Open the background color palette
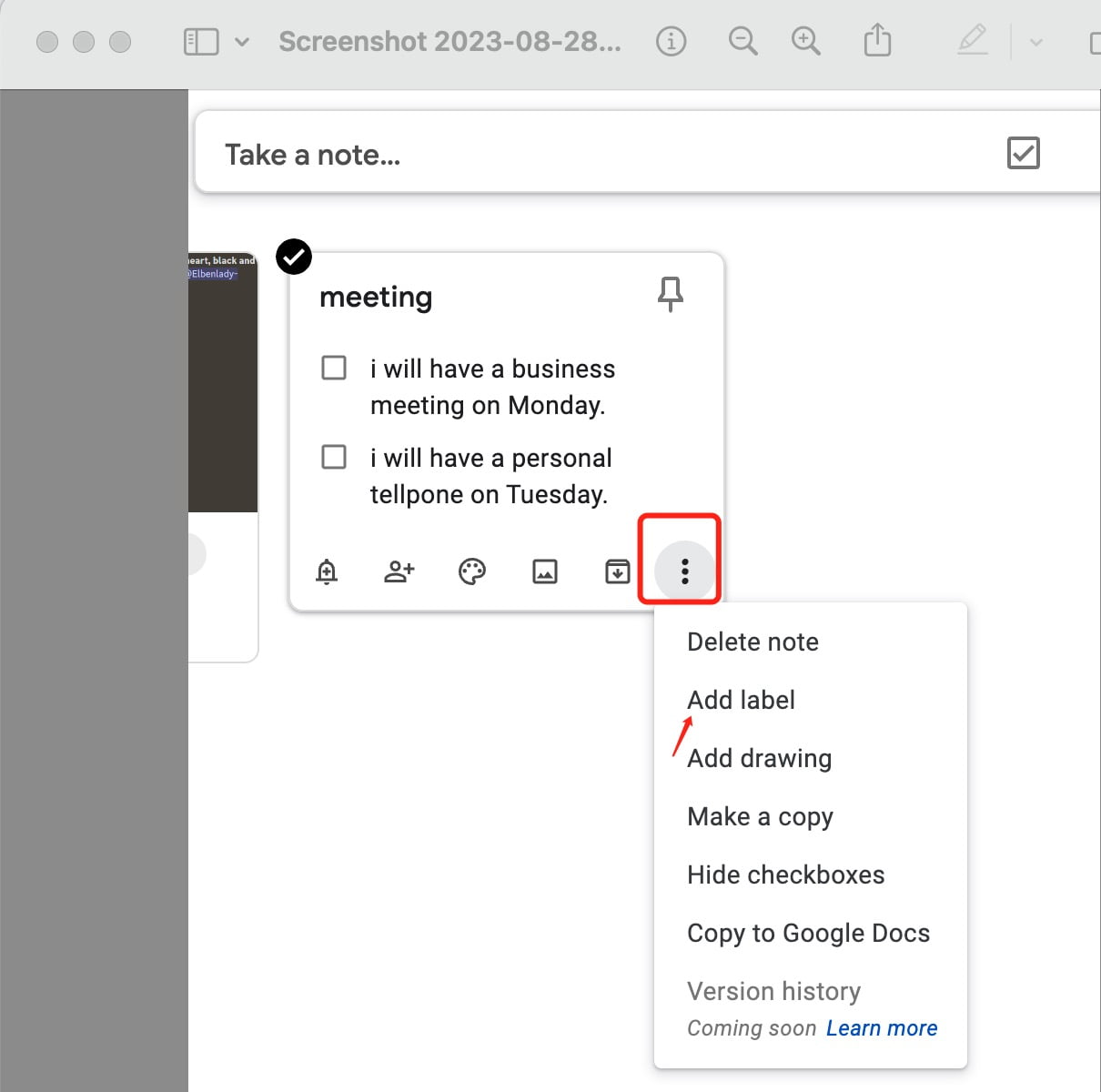 point(472,571)
